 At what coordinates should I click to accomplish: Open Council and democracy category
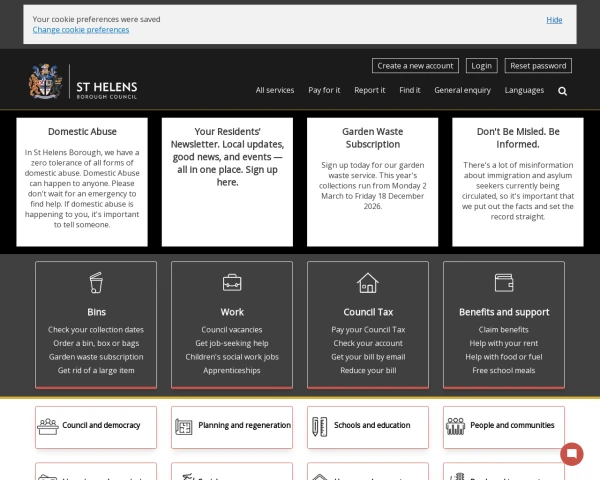click(96, 427)
